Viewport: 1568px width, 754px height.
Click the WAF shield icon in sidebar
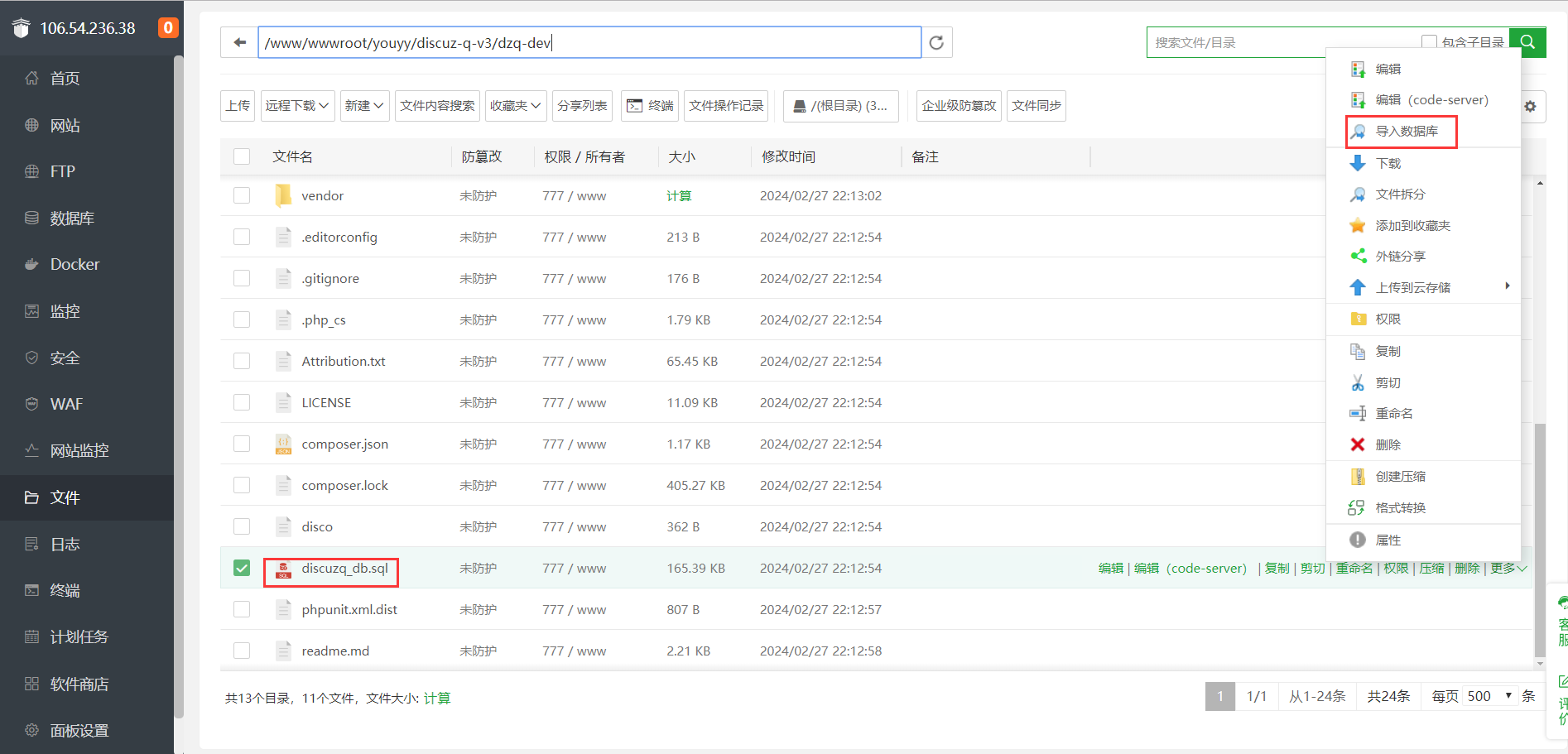click(x=31, y=404)
